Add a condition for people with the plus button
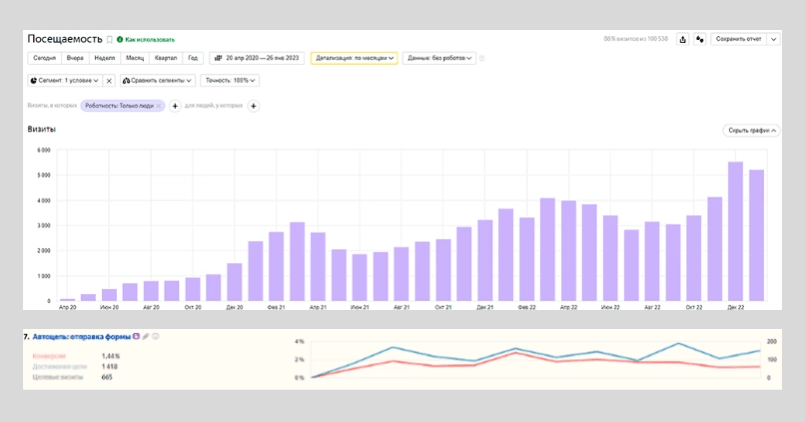 [253, 105]
